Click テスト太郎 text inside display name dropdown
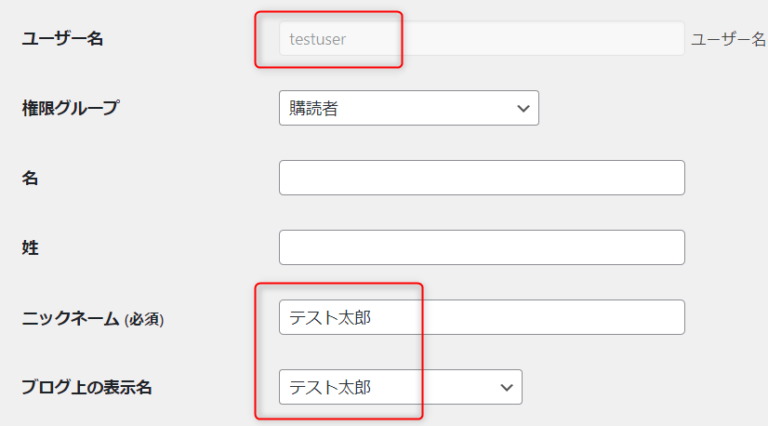The width and height of the screenshot is (768, 426). click(x=330, y=388)
